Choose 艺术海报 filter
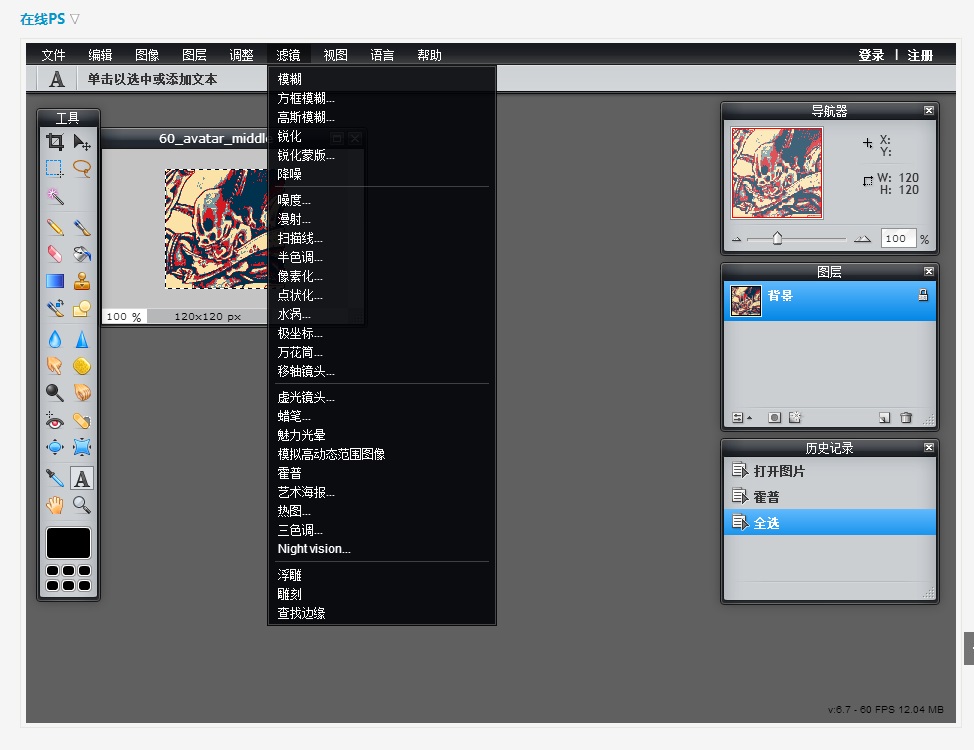 pos(381,492)
